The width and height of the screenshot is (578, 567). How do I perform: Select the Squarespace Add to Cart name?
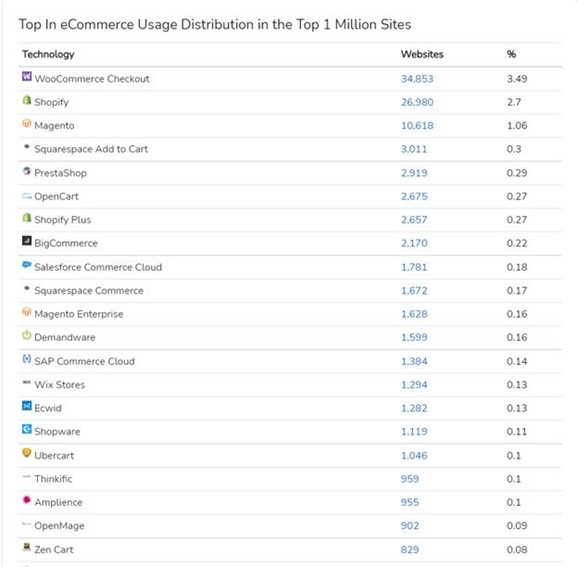click(91, 149)
